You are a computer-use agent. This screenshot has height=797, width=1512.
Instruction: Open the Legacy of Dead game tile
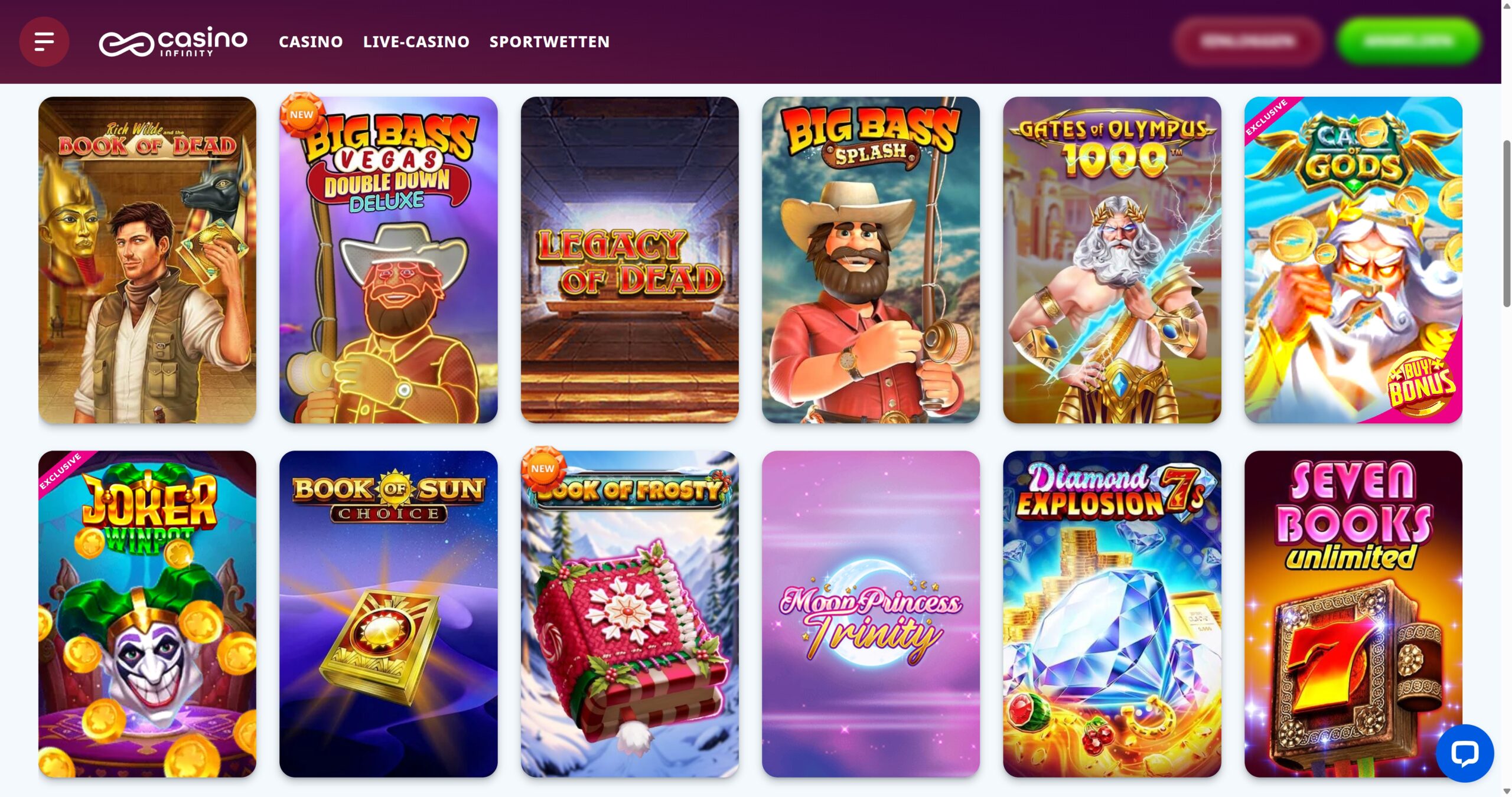click(x=630, y=260)
